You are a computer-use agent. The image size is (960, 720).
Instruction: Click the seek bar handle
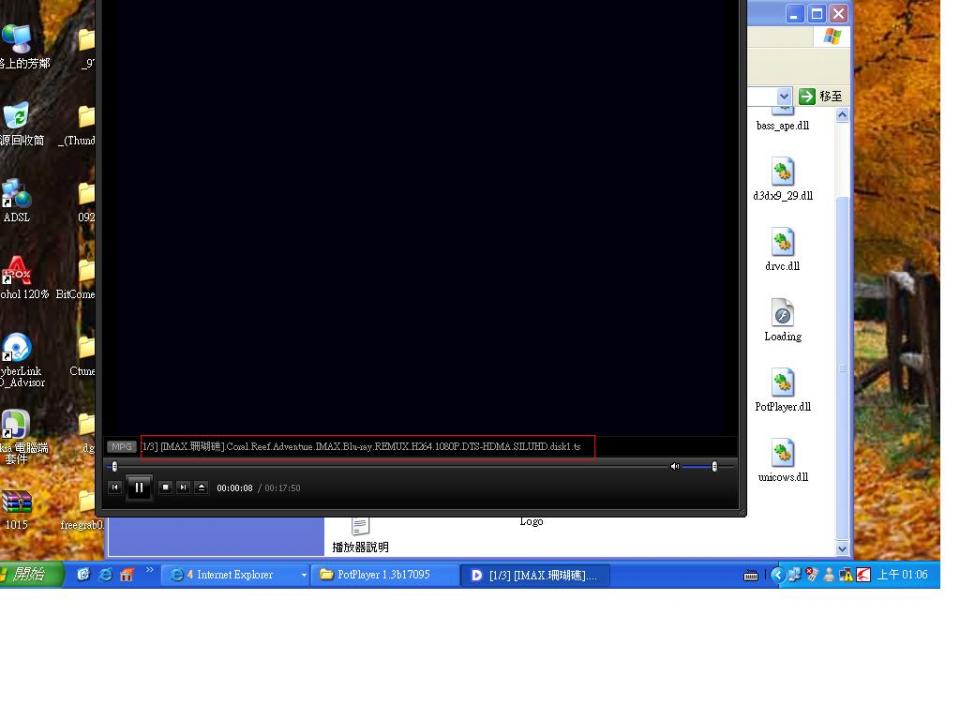pyautogui.click(x=114, y=467)
